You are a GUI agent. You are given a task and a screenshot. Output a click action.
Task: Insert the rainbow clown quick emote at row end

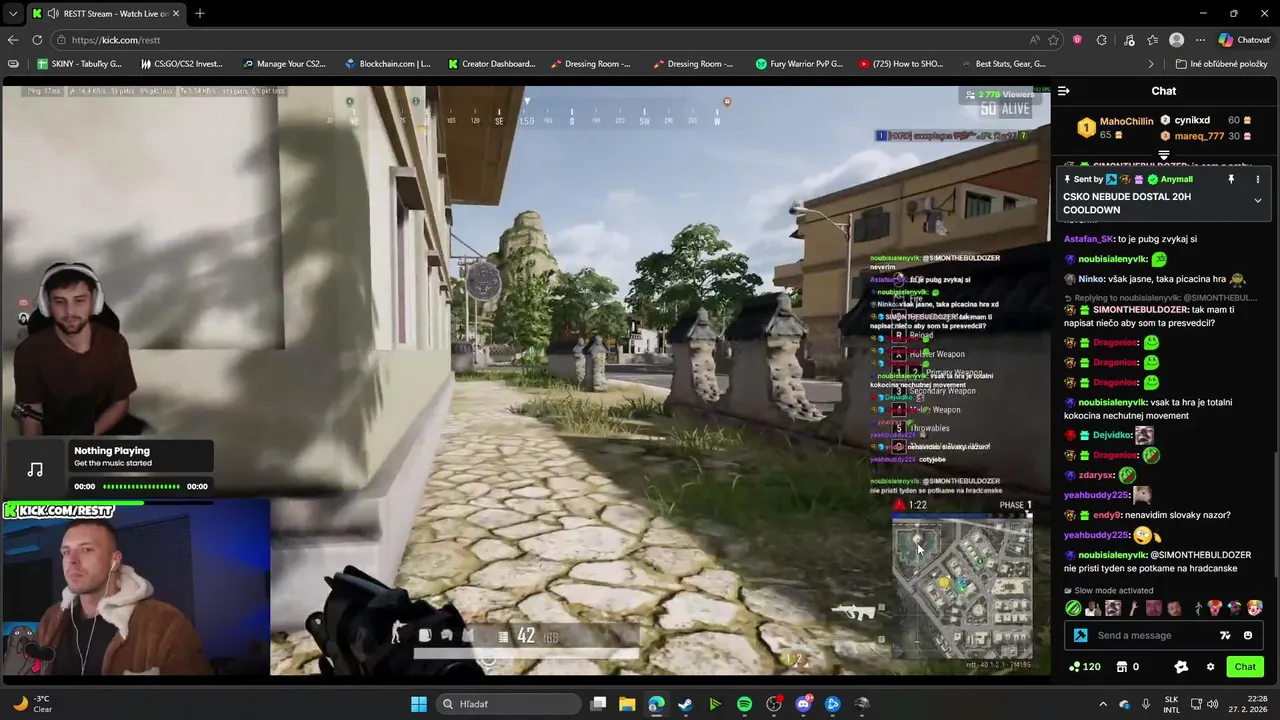pyautogui.click(x=1255, y=608)
